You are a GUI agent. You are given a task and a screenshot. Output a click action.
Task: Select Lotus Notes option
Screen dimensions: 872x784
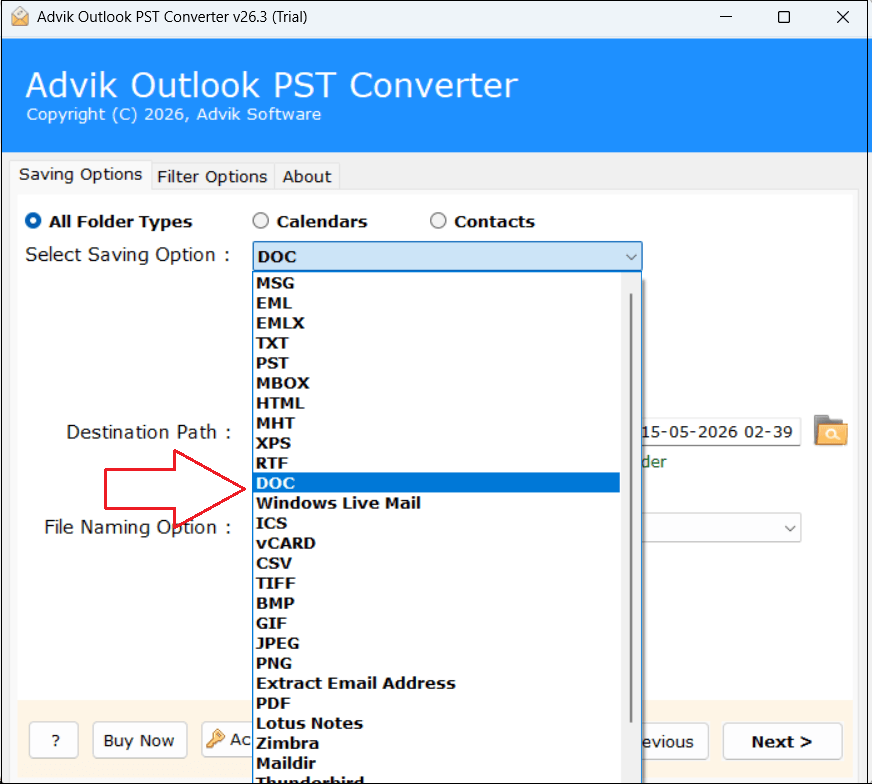(437, 723)
